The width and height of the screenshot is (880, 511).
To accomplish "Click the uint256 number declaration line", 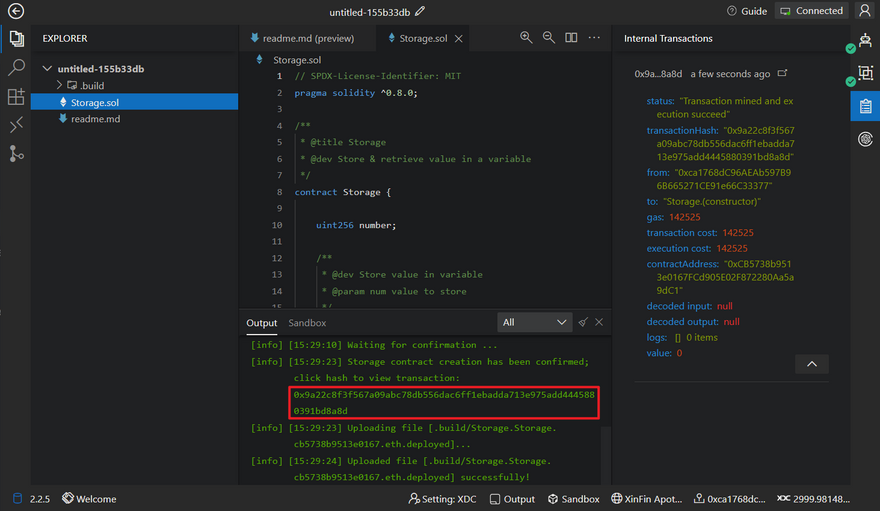I will (x=356, y=225).
